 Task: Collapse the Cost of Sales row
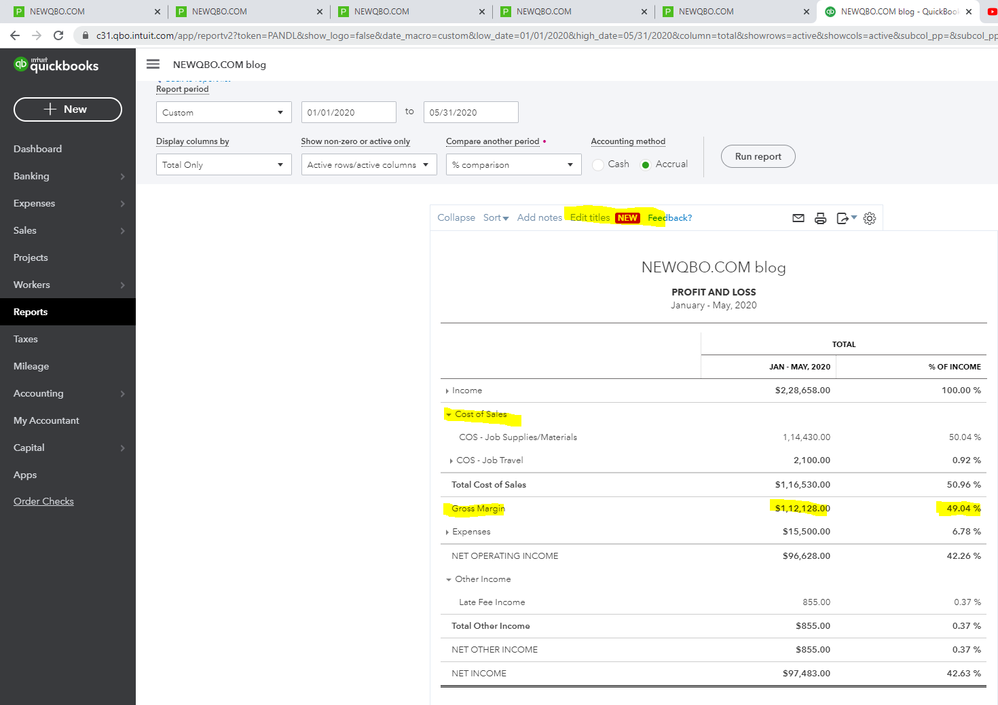[x=448, y=414]
